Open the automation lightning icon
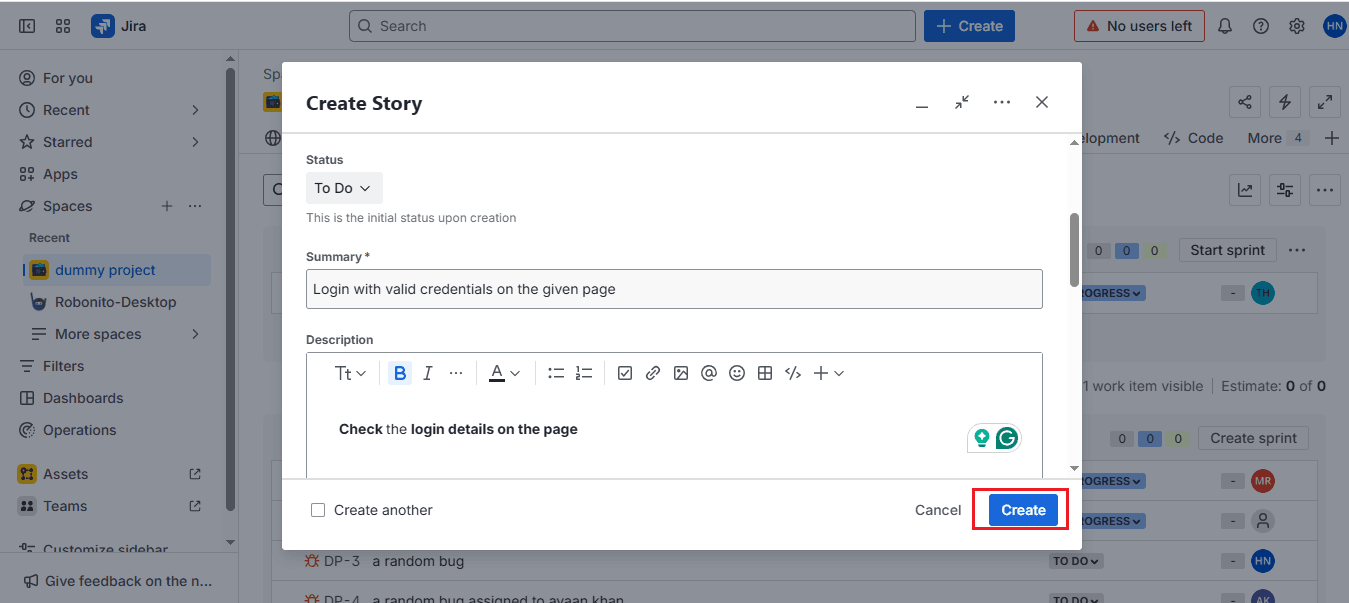 pyautogui.click(x=1285, y=102)
